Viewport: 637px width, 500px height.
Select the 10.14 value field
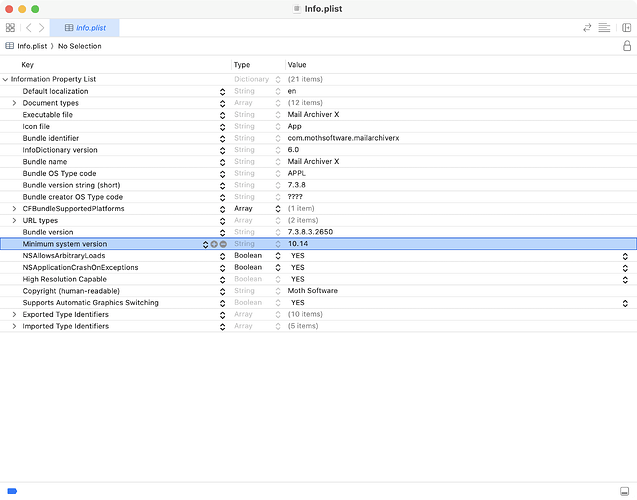point(298,244)
